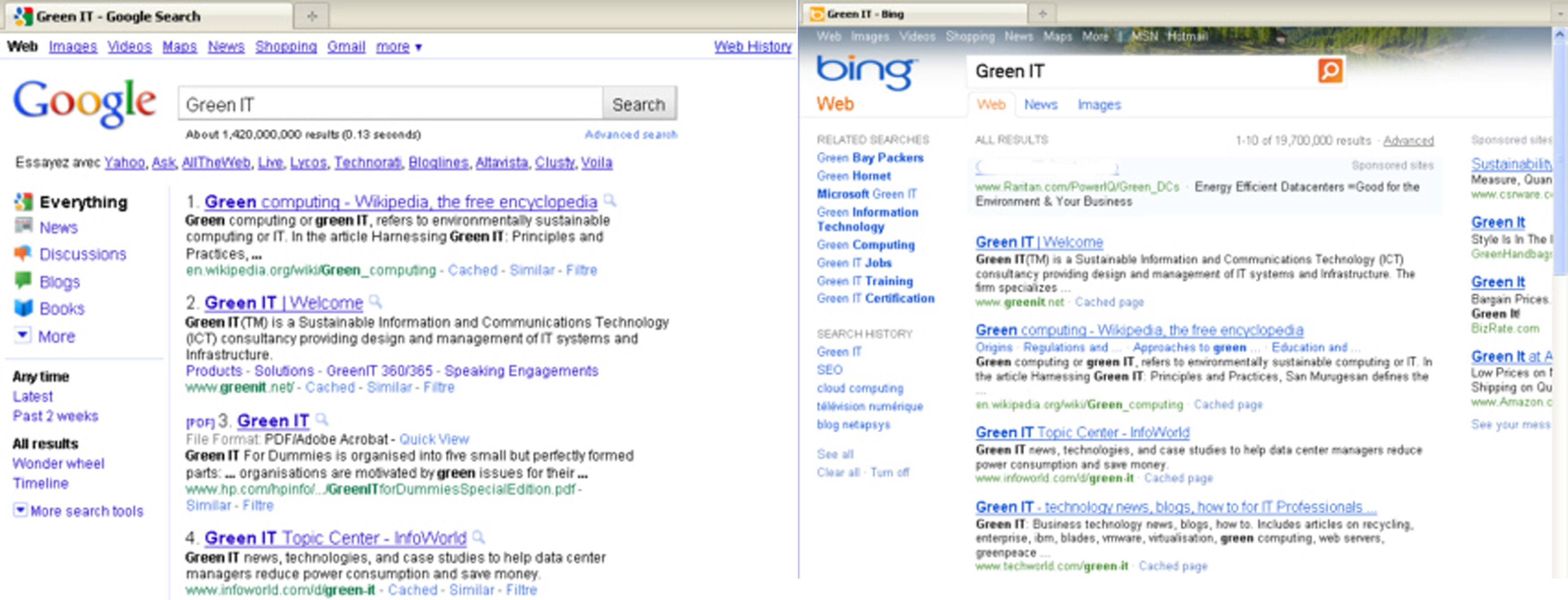Open Bing Advanced link near results count

[1408, 141]
